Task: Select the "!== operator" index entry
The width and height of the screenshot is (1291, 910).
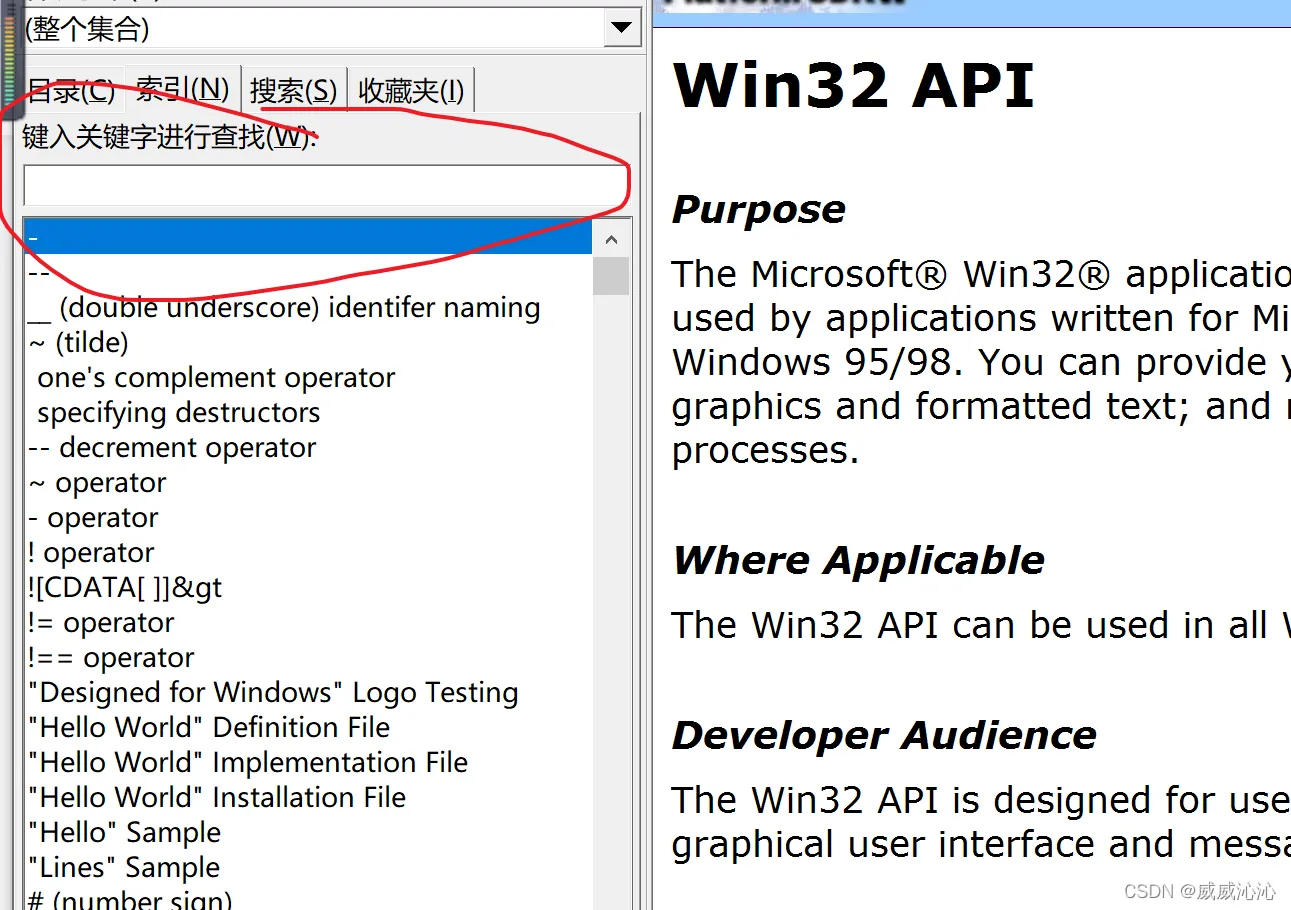Action: [x=111, y=658]
